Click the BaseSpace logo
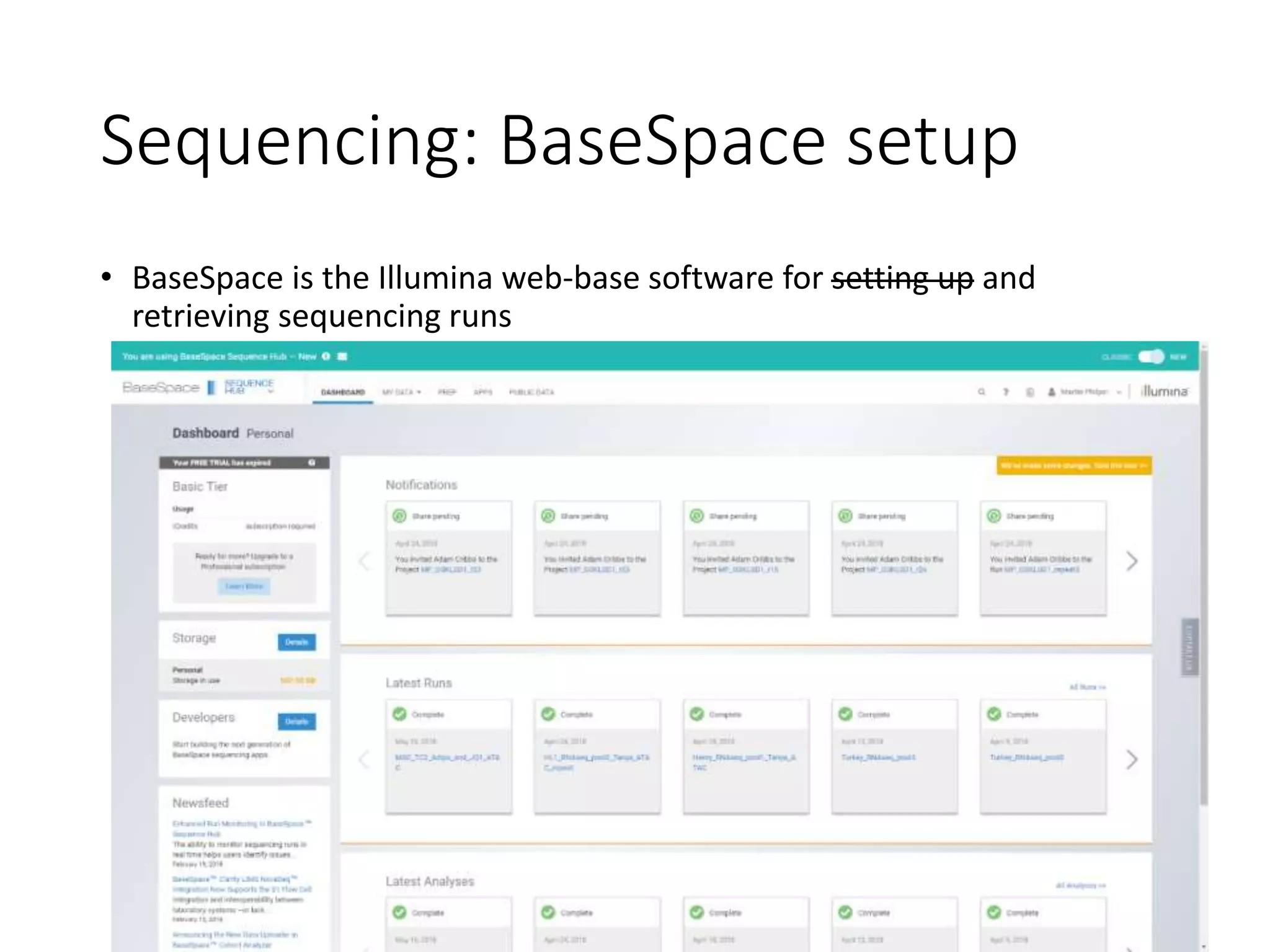 pos(161,387)
